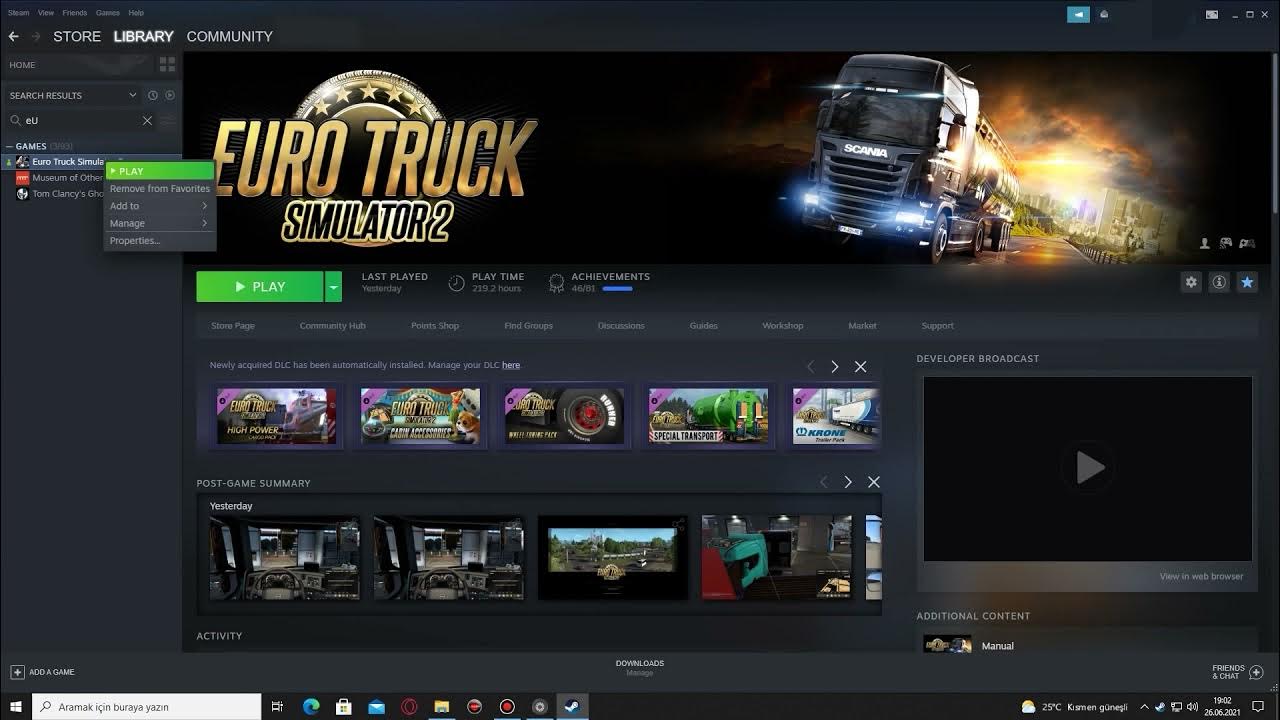Open the Steam menu
This screenshot has width=1280, height=720.
(18, 13)
